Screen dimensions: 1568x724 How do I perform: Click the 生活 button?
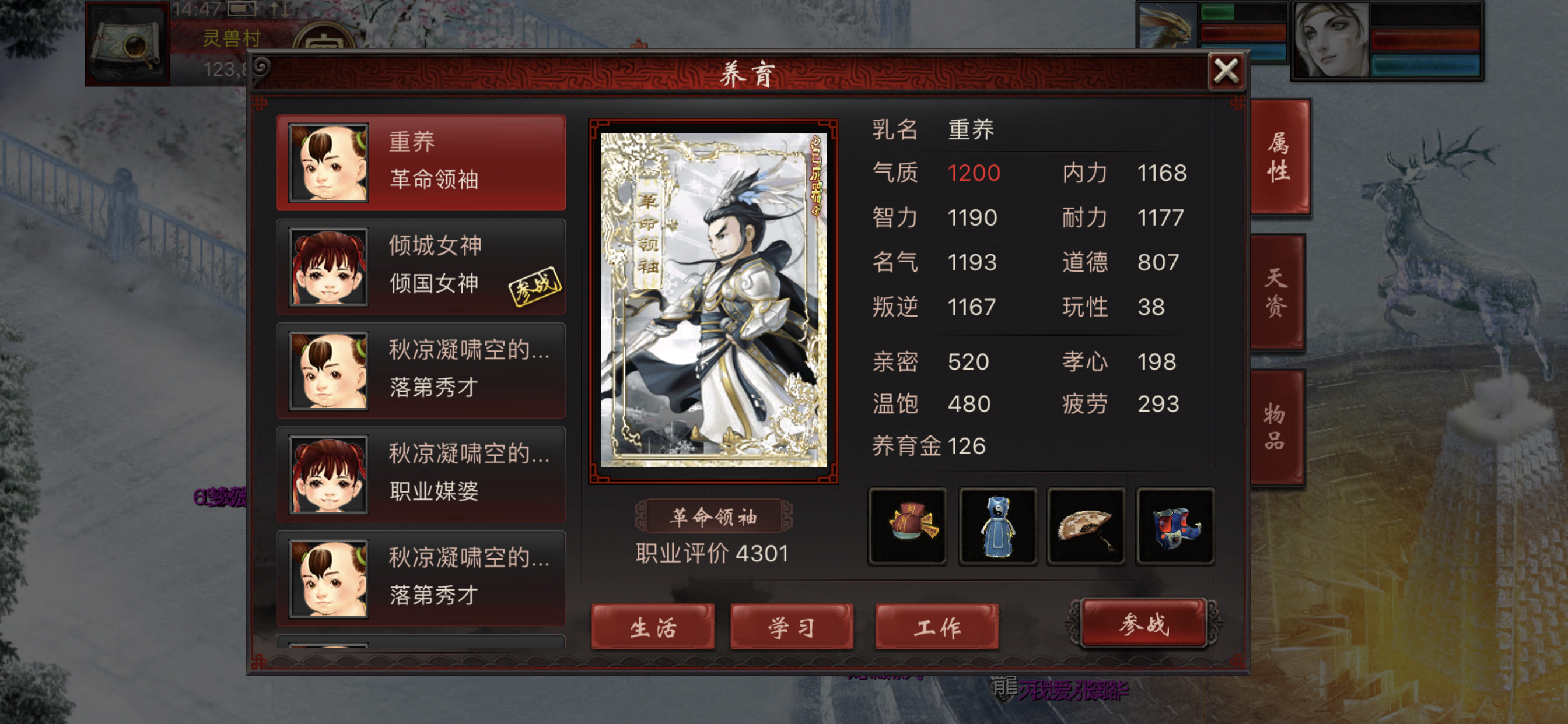(653, 627)
